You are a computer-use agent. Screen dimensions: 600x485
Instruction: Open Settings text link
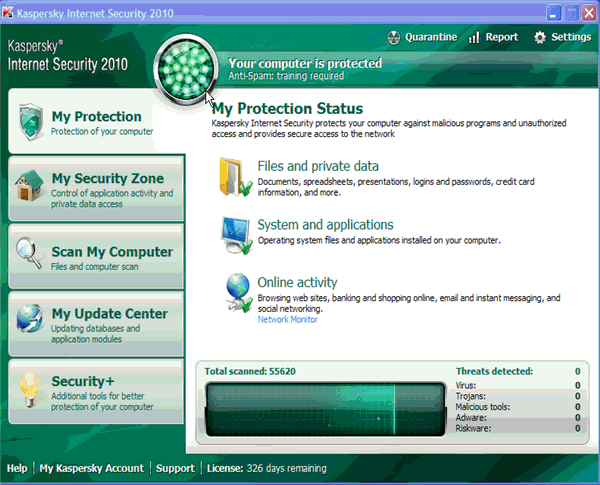click(571, 37)
